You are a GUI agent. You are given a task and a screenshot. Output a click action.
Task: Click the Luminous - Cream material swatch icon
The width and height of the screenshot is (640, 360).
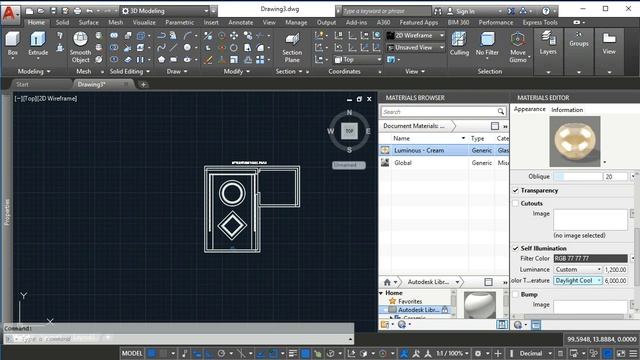coord(385,150)
